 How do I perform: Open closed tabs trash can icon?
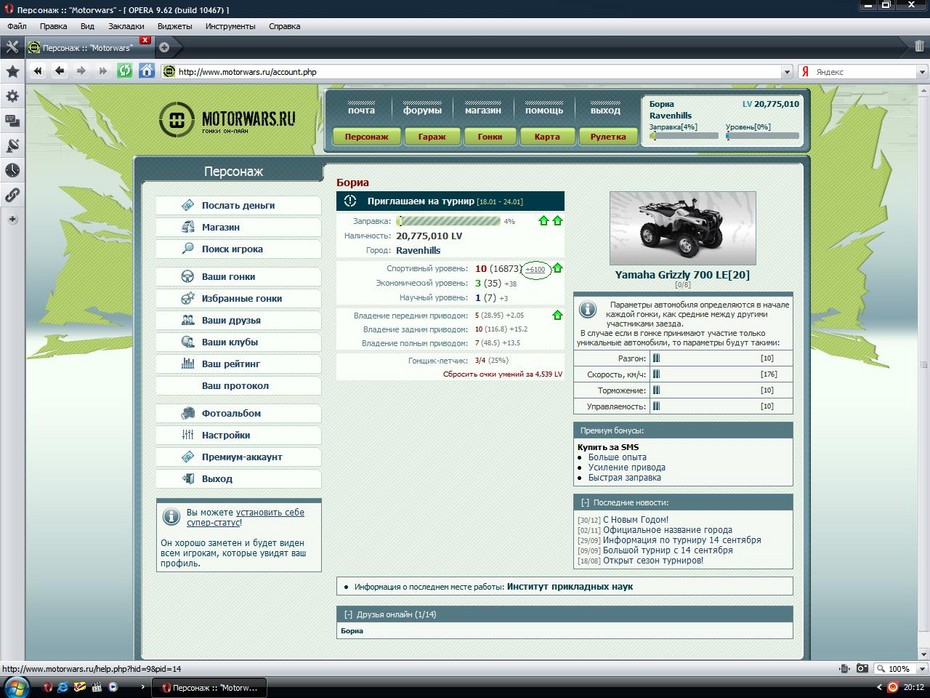(x=919, y=46)
